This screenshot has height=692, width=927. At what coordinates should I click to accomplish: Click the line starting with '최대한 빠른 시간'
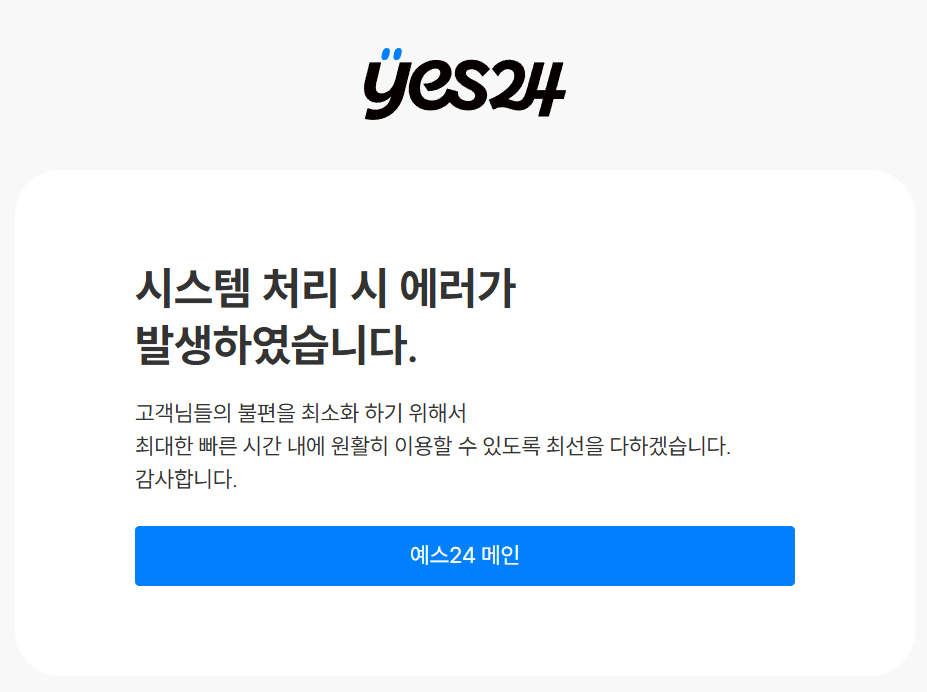(433, 446)
